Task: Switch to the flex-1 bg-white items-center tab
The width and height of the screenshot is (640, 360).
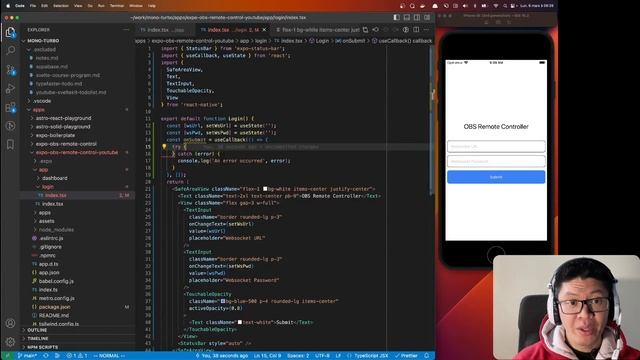Action: [318, 30]
